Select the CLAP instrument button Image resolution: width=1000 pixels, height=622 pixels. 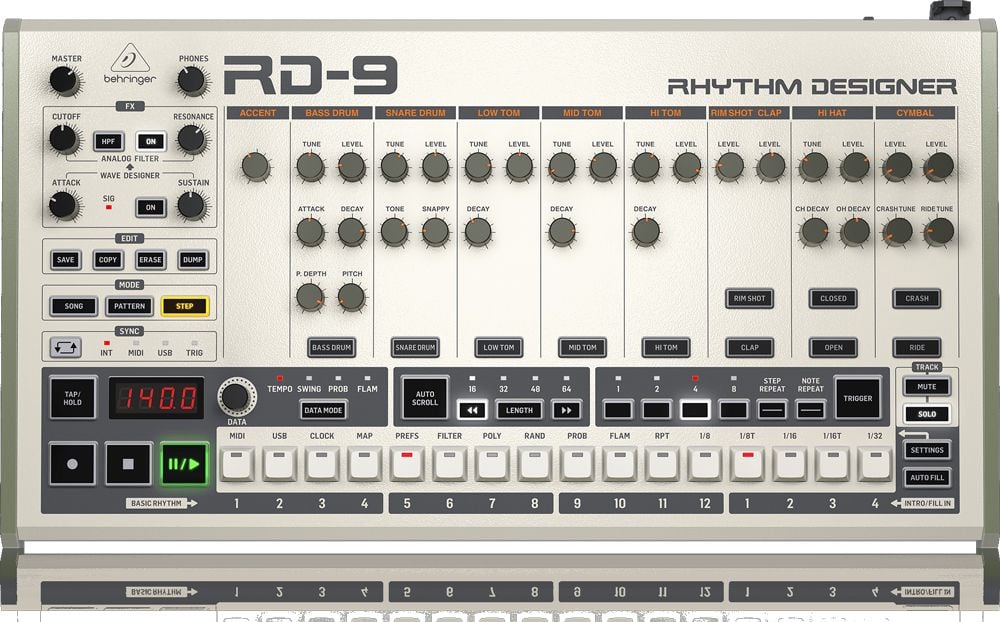(x=749, y=348)
